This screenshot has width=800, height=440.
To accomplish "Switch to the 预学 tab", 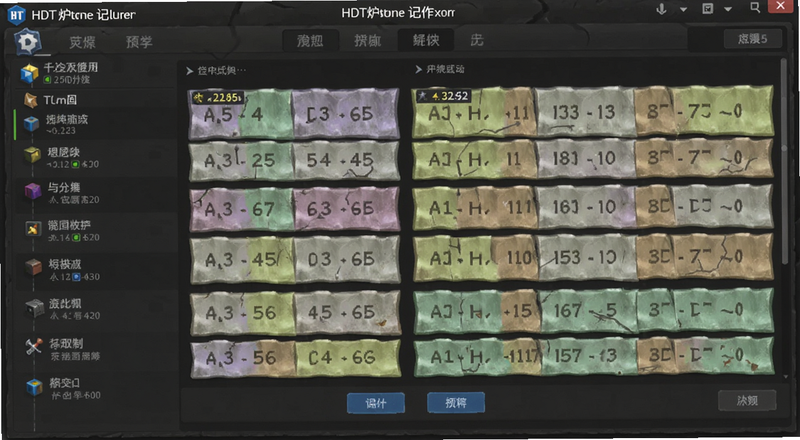I will [139, 42].
